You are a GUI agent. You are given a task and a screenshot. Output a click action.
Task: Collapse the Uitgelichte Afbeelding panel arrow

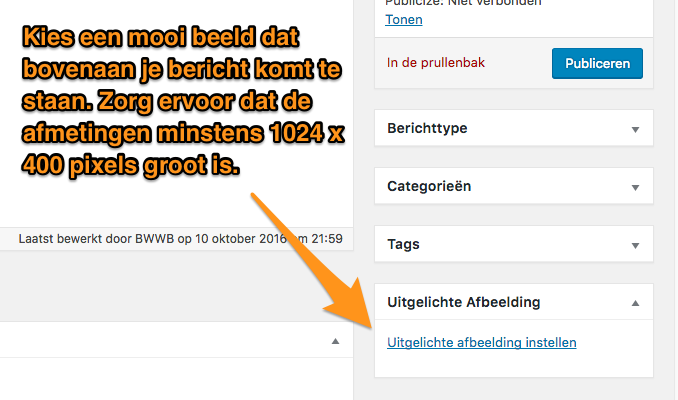[x=635, y=303]
